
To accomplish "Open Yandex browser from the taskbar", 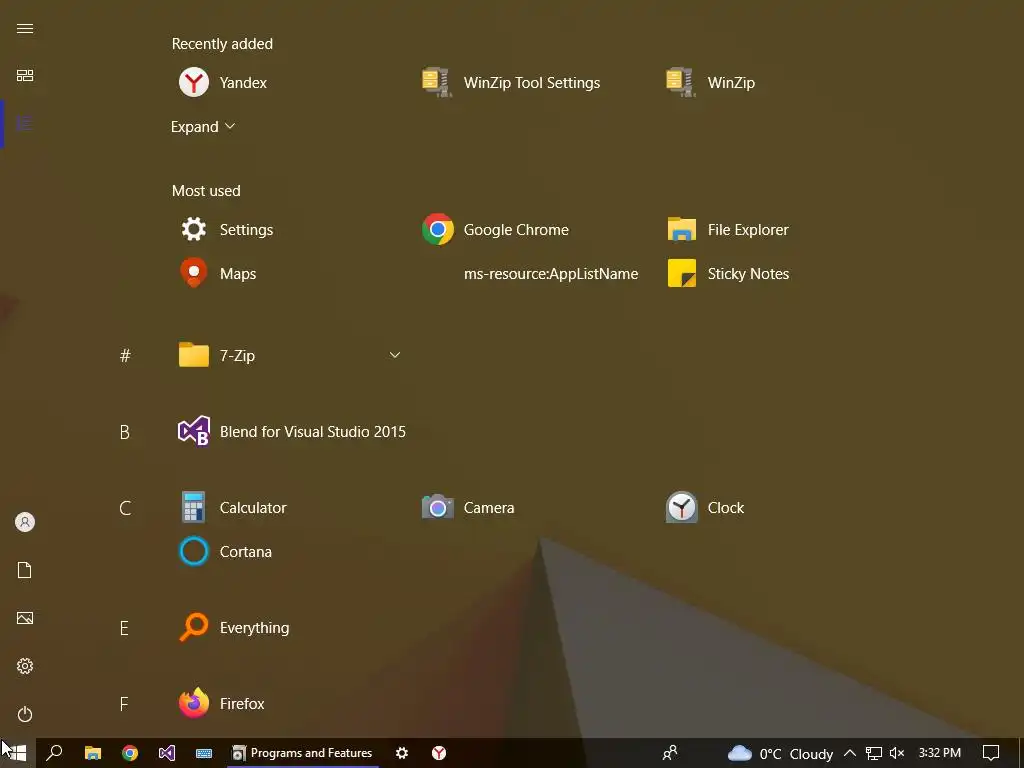I will pos(439,753).
